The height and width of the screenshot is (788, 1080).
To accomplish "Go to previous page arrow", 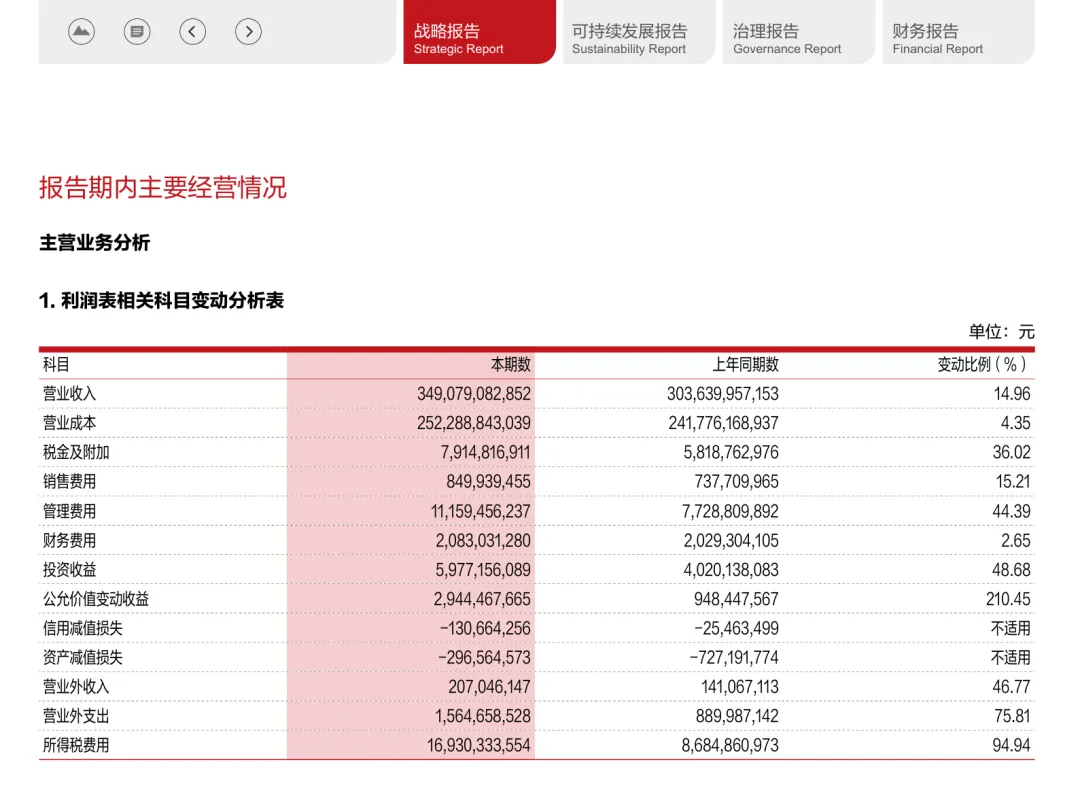I will point(193,32).
